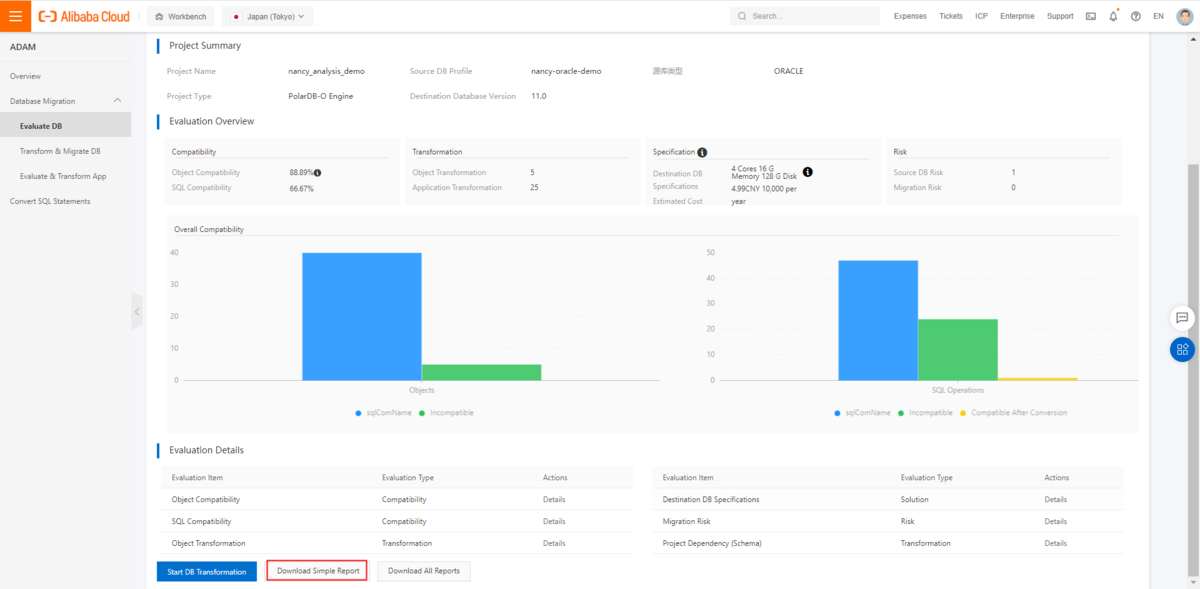Click the green SQL Operations bar
The height and width of the screenshot is (589, 1200).
tap(958, 349)
